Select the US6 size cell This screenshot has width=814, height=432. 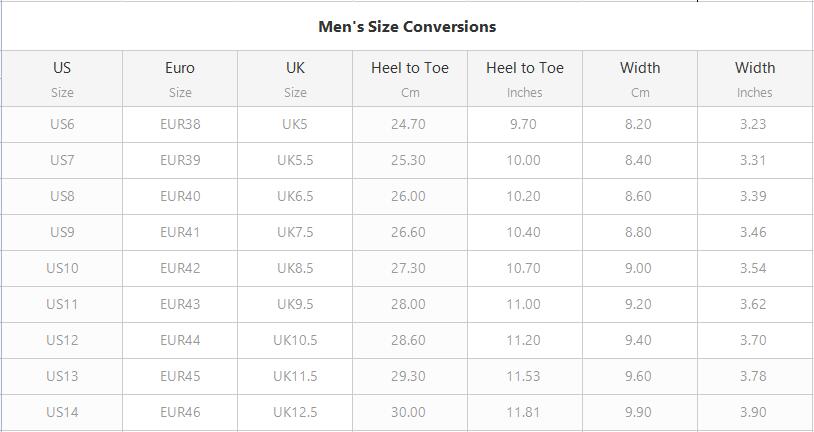62,125
